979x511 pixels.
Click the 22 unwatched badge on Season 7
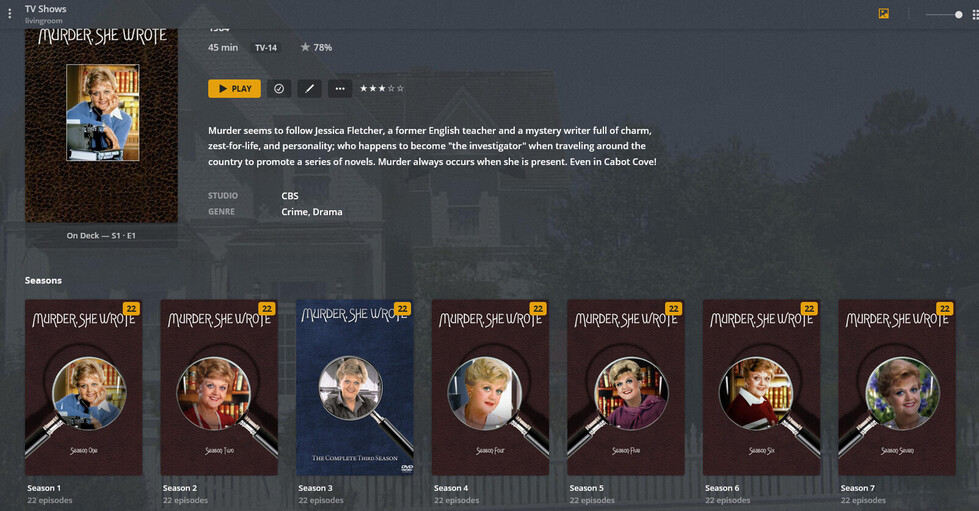pos(945,309)
